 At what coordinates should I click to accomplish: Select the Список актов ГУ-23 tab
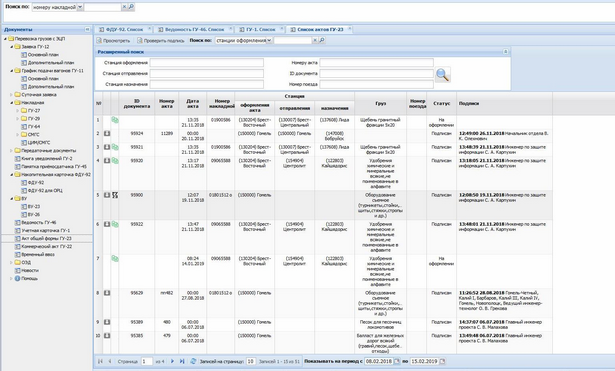(x=320, y=29)
